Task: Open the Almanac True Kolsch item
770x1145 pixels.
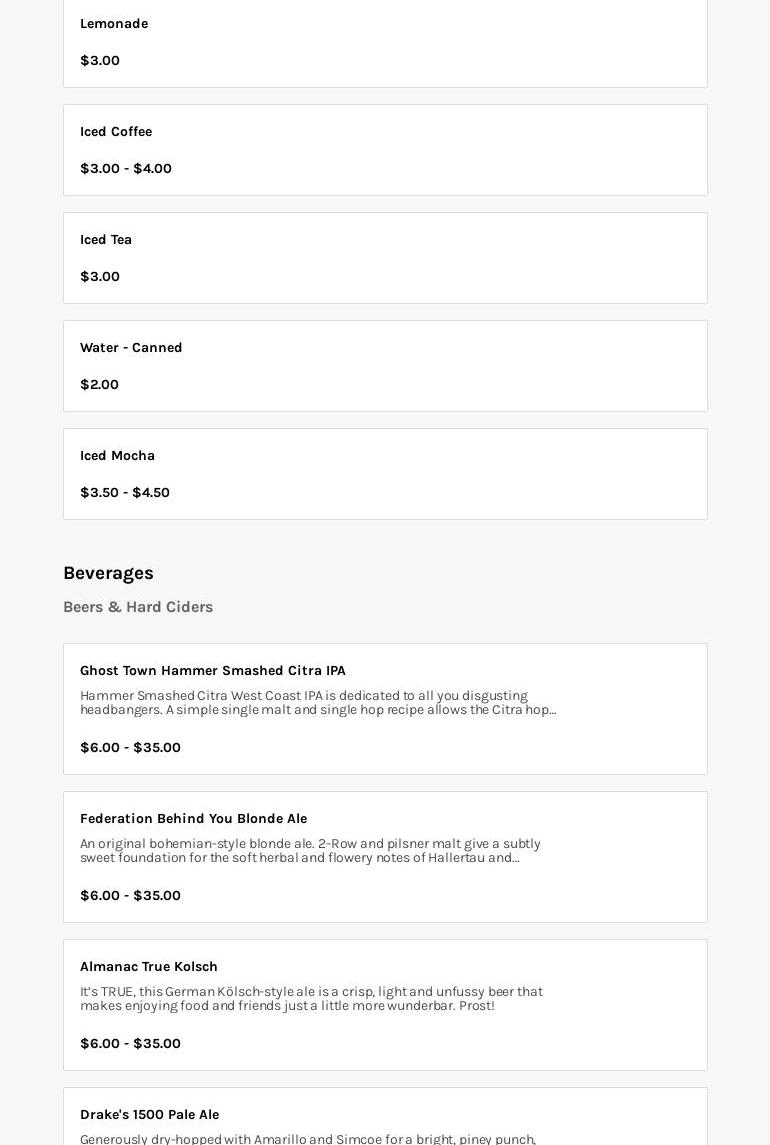Action: tap(149, 967)
